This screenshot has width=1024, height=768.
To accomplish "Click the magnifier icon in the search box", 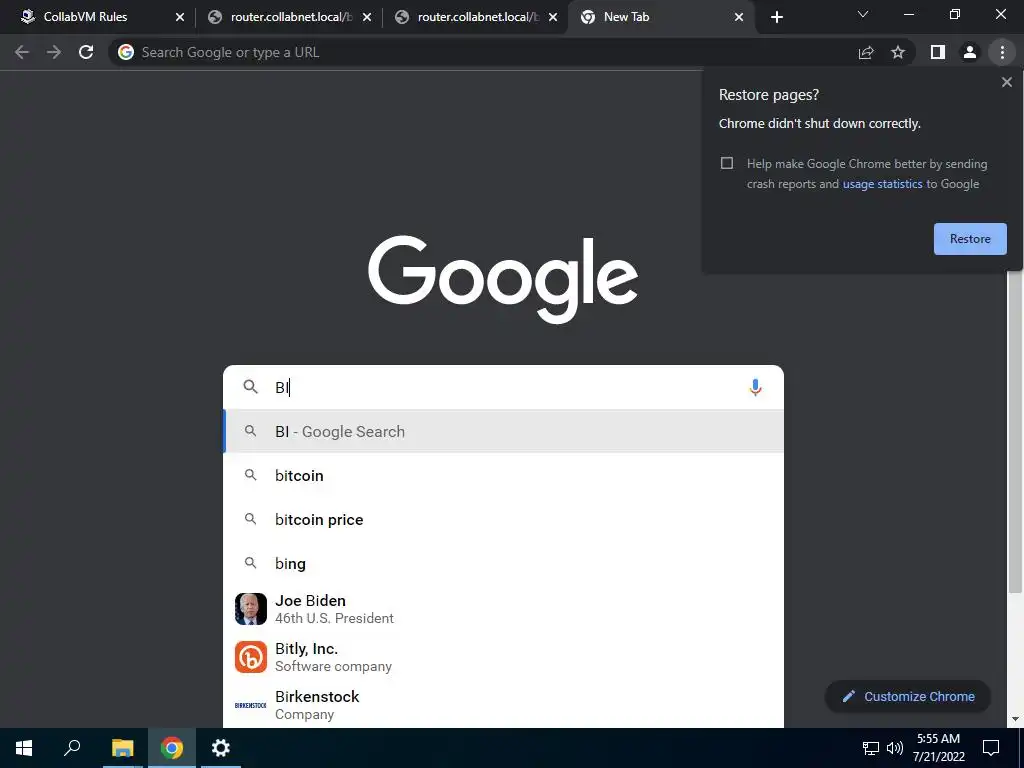I will 251,387.
